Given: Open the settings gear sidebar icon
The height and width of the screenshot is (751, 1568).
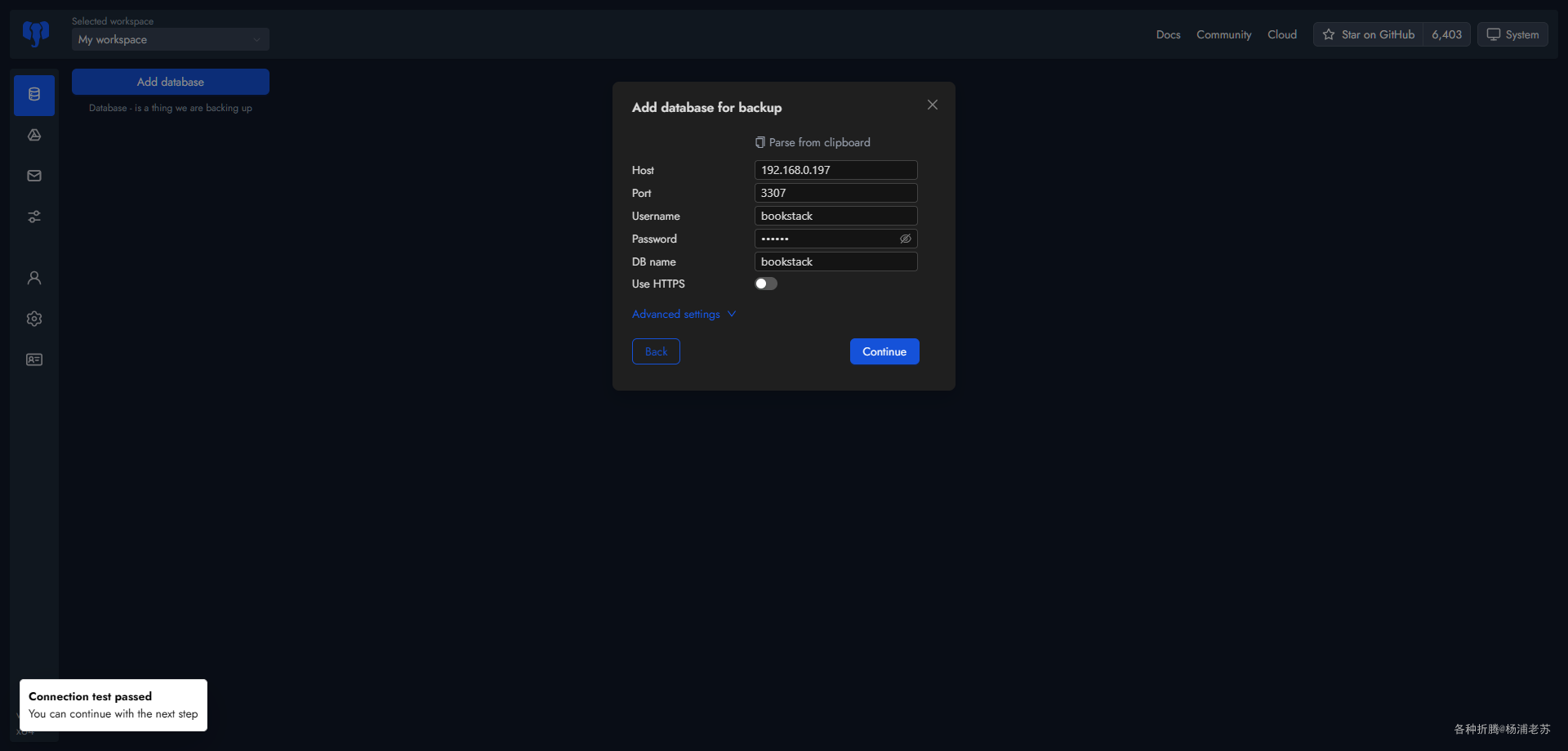Looking at the screenshot, I should pos(34,320).
